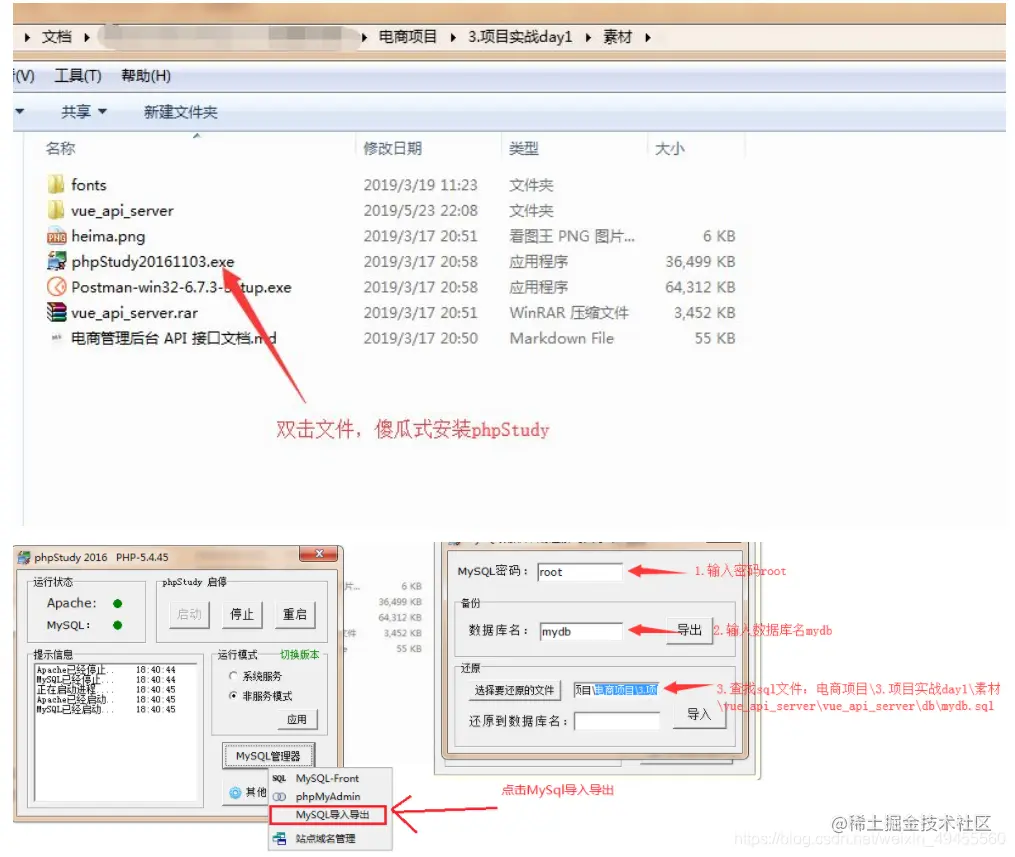Image resolution: width=1015 pixels, height=857 pixels.
Task: Select 系统服务 run mode
Action: click(x=233, y=676)
